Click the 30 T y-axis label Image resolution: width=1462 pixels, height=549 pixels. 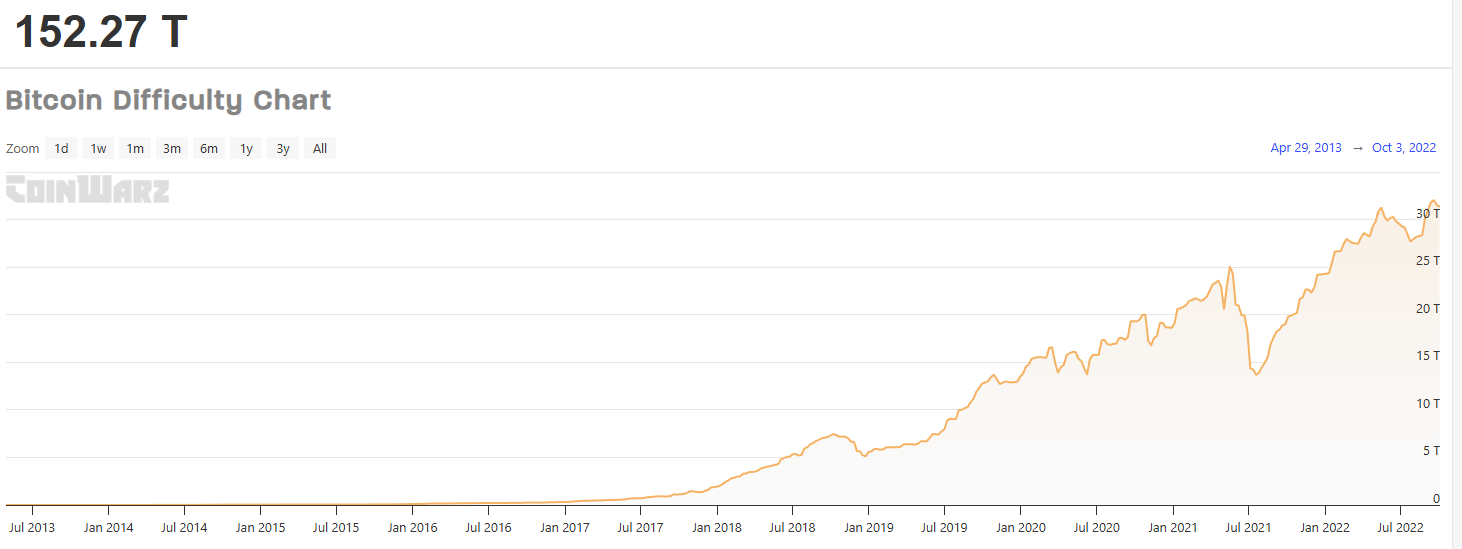pos(1428,214)
